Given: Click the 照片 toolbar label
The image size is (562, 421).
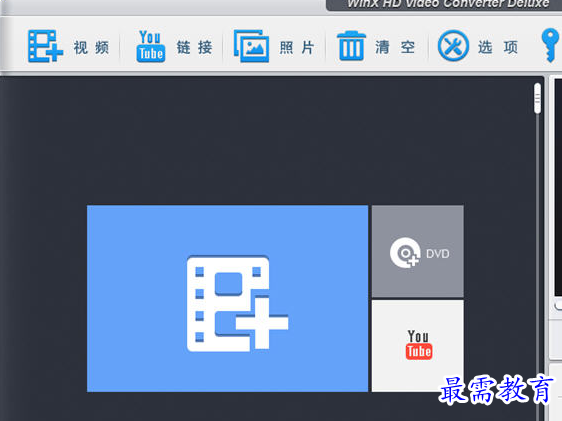Looking at the screenshot, I should (x=297, y=47).
